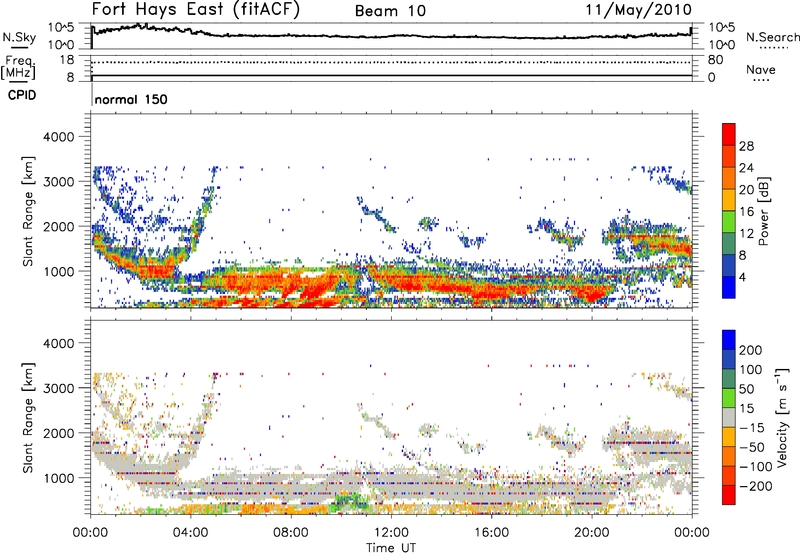Click the left '10^5' N.Sky axis value
Screen dimensions: 800x554
pos(61,28)
